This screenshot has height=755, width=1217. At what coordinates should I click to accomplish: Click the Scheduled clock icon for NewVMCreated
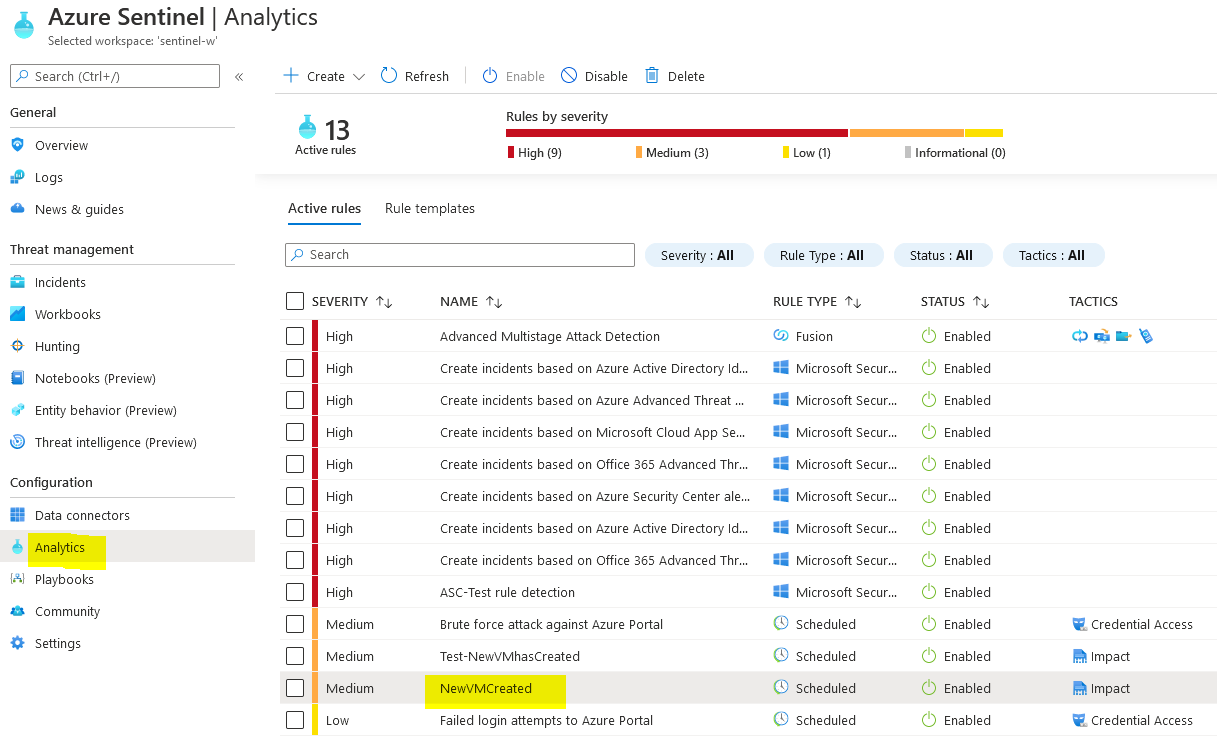(x=781, y=688)
